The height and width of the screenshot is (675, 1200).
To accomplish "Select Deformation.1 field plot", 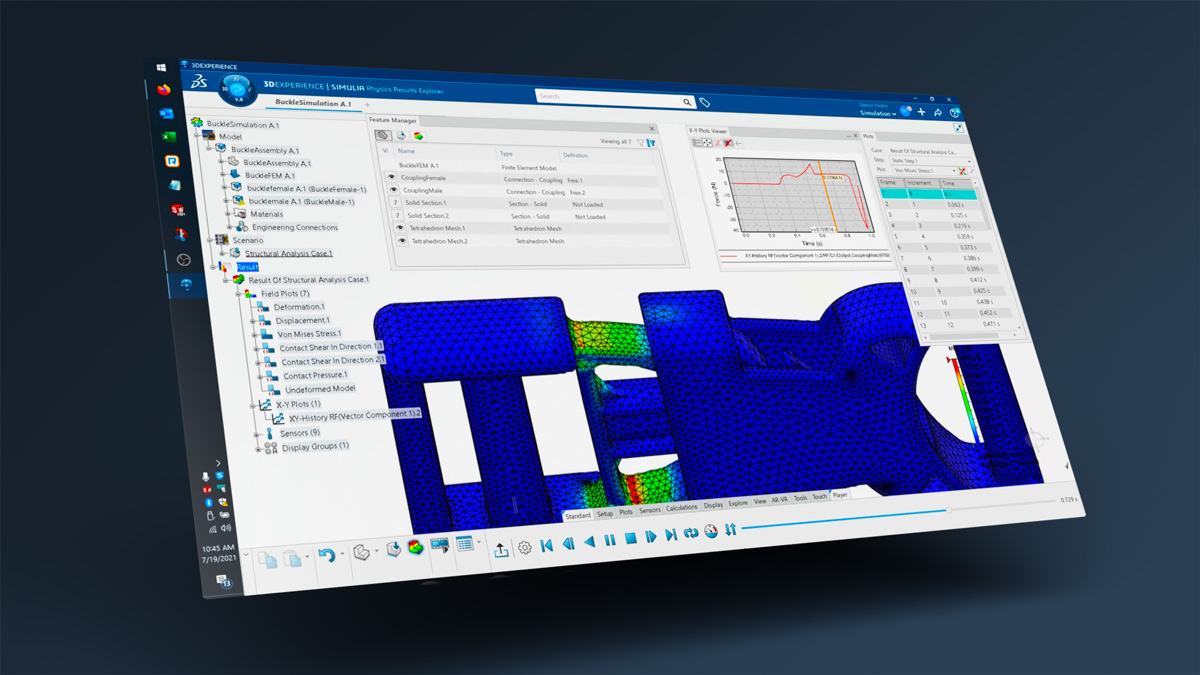I will tap(299, 307).
